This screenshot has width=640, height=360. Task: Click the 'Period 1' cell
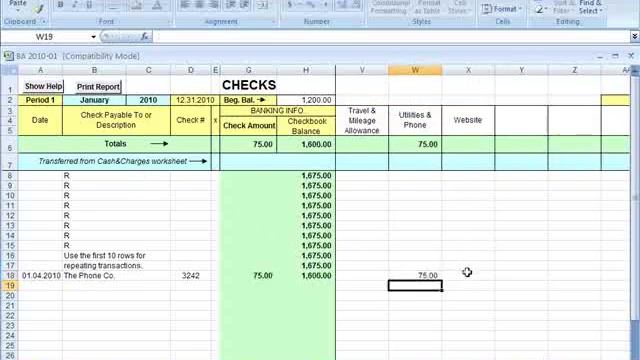point(40,100)
